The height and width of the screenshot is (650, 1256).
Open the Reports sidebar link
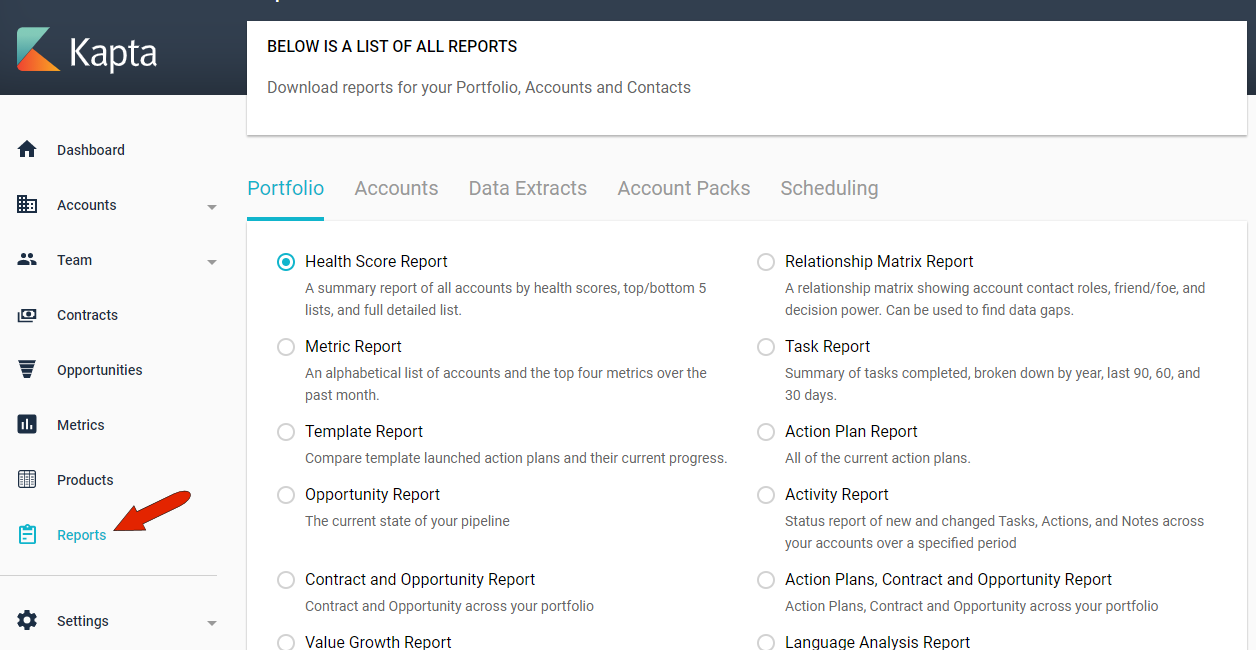point(81,535)
